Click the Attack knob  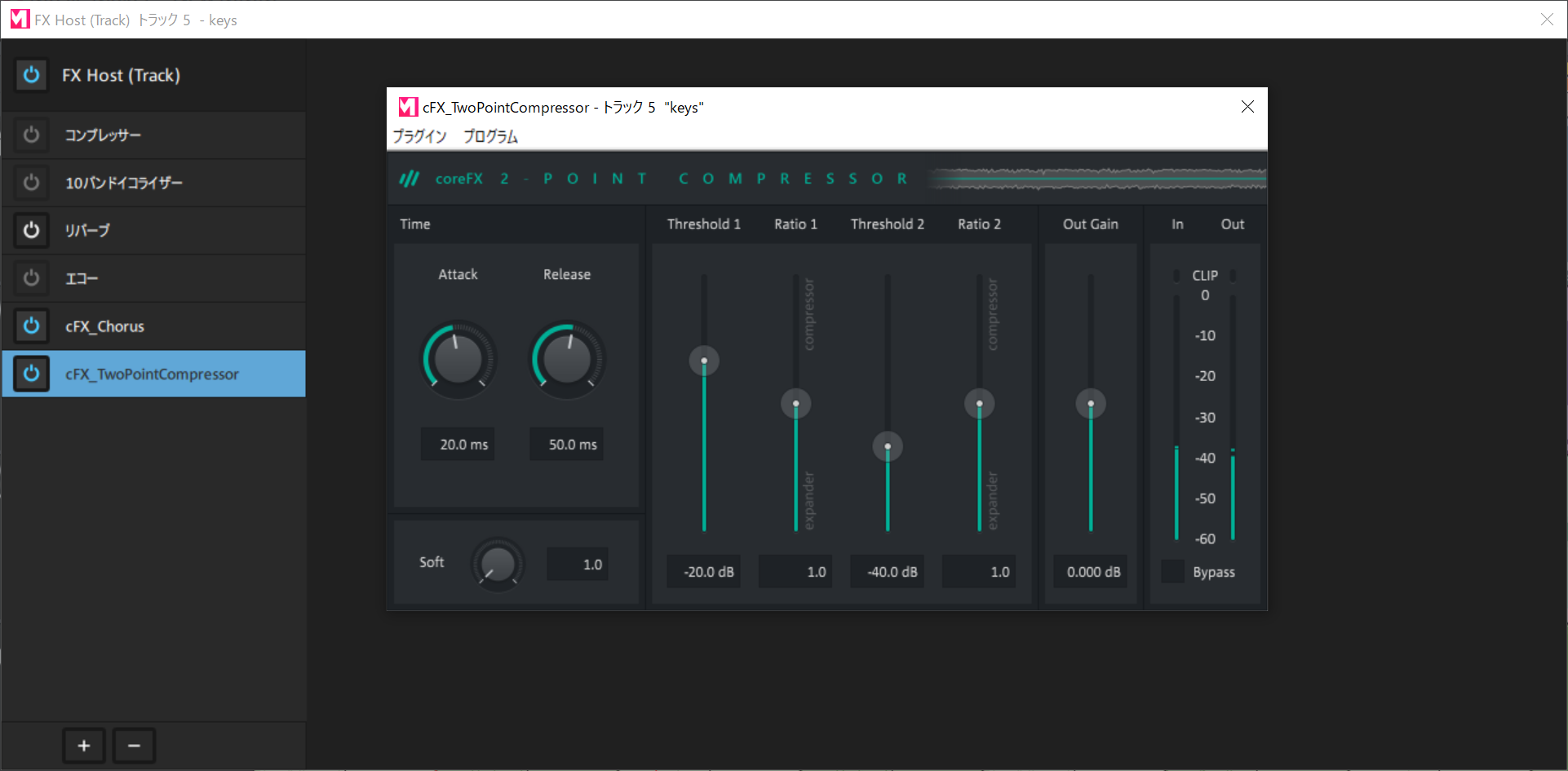458,359
